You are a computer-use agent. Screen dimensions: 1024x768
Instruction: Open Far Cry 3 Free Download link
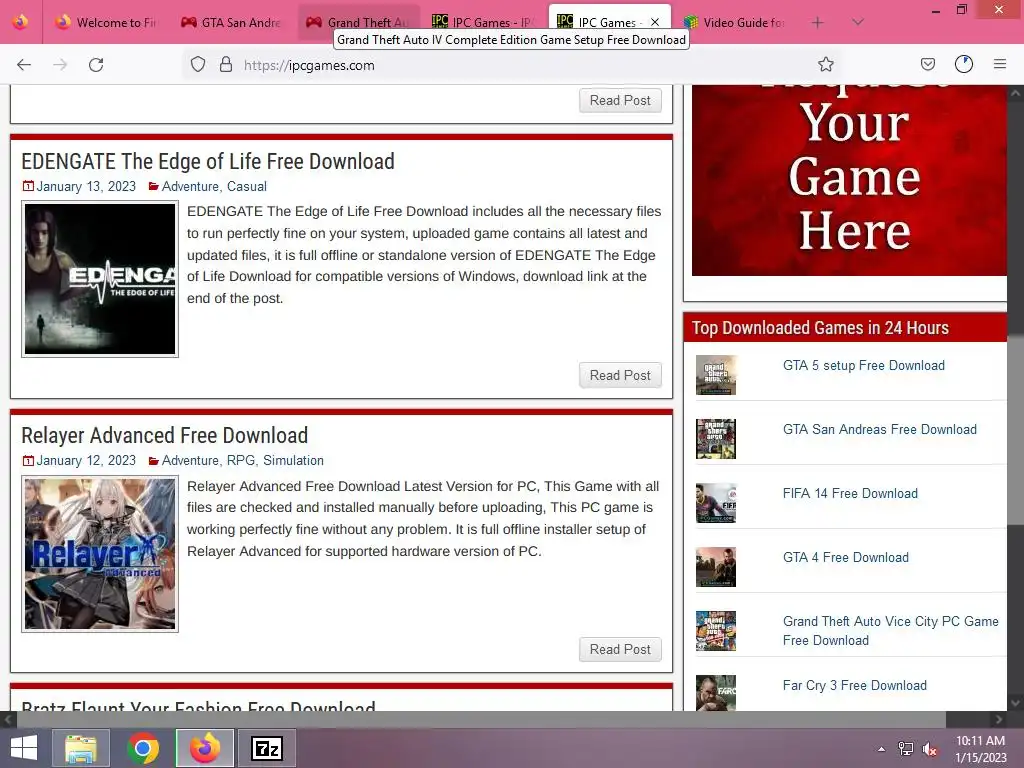(854, 686)
